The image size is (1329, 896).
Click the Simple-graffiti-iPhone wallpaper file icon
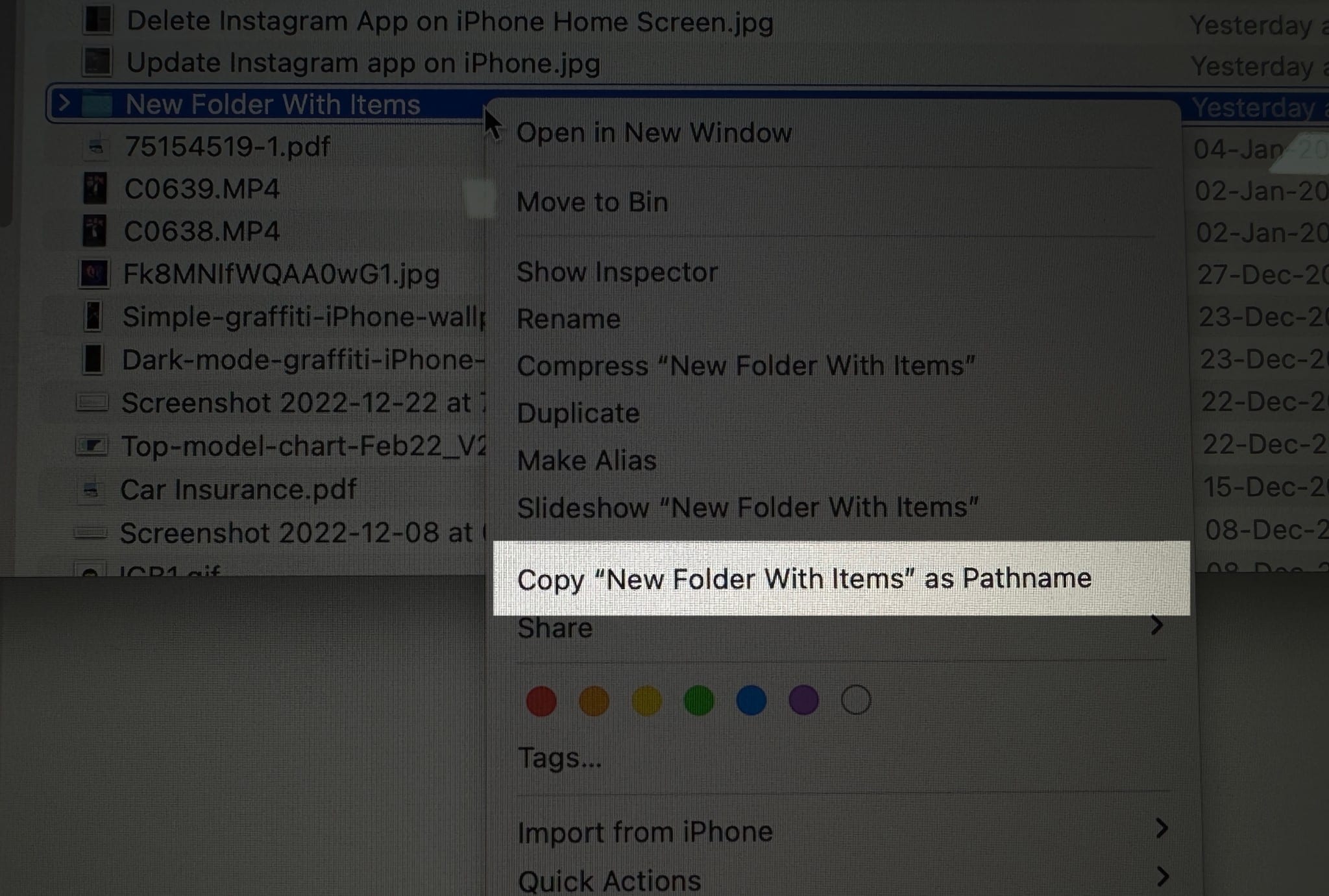93,317
